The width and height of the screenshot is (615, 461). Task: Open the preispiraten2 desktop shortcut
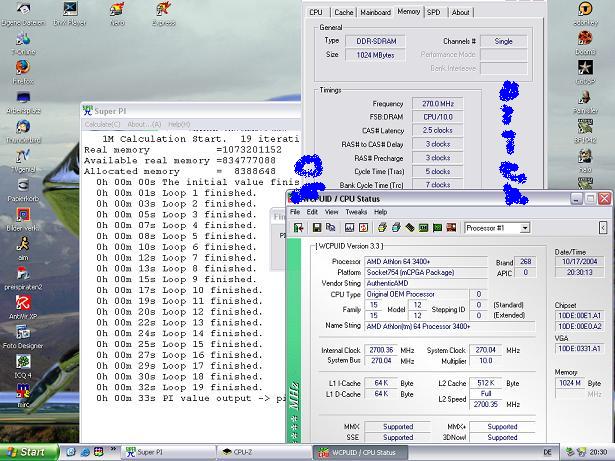point(23,278)
